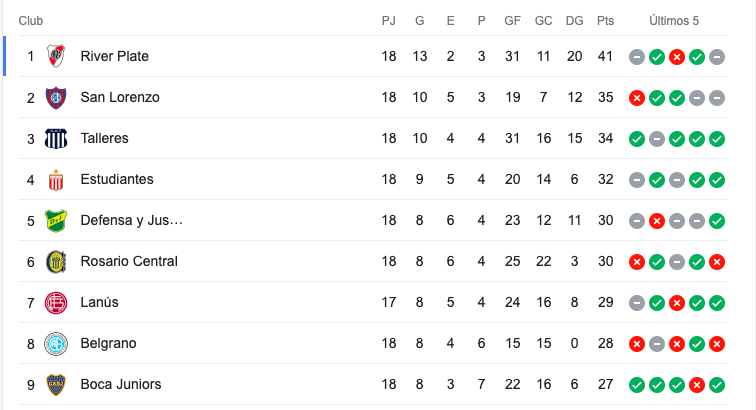Click the Defensa y Justicia crest
This screenshot has width=756, height=410.
tap(56, 221)
